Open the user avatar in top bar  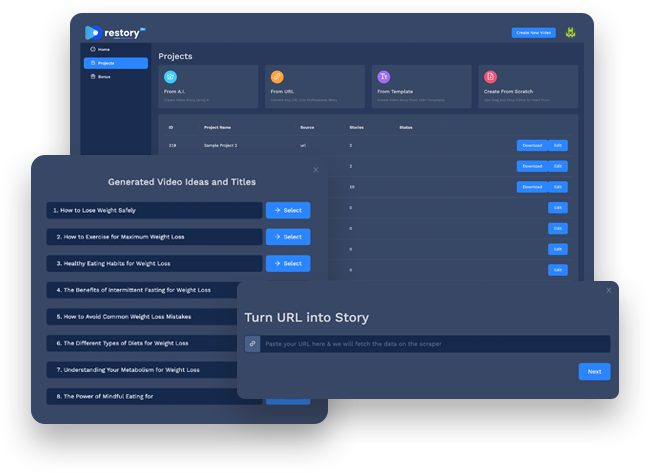(570, 33)
